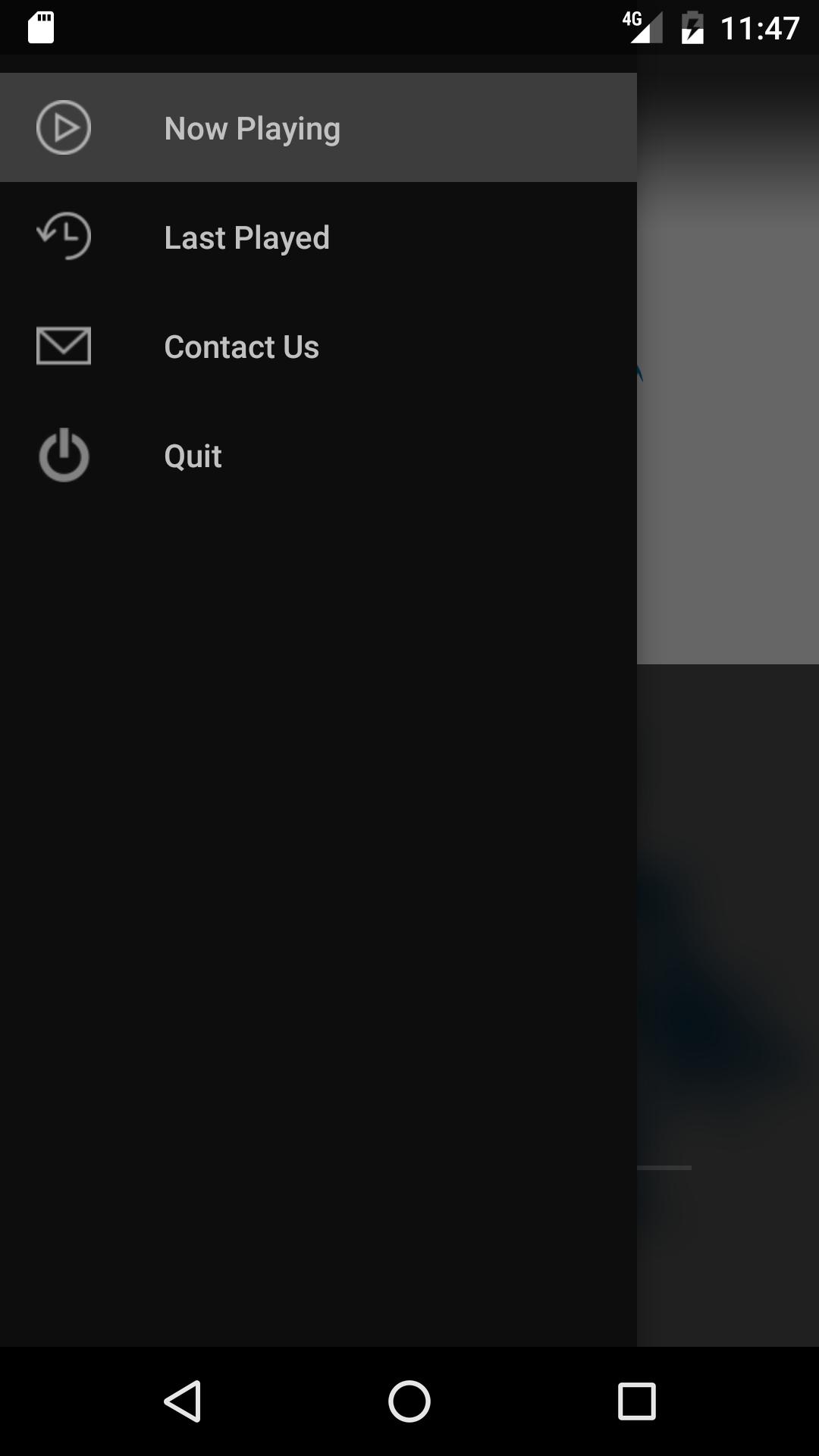Open the Now Playing menu item
Viewport: 819px width, 1456px height.
pos(252,129)
